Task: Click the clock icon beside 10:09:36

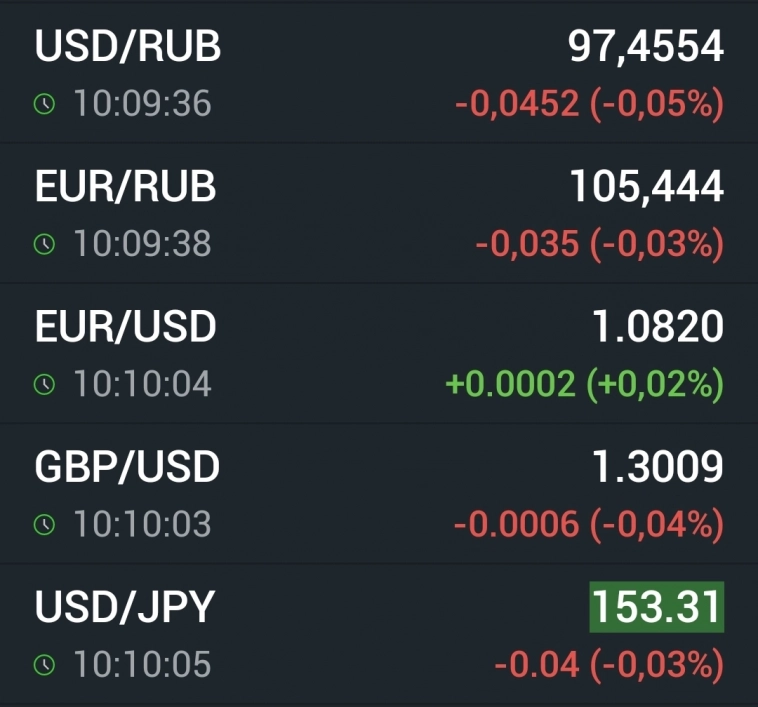Action: pos(43,104)
